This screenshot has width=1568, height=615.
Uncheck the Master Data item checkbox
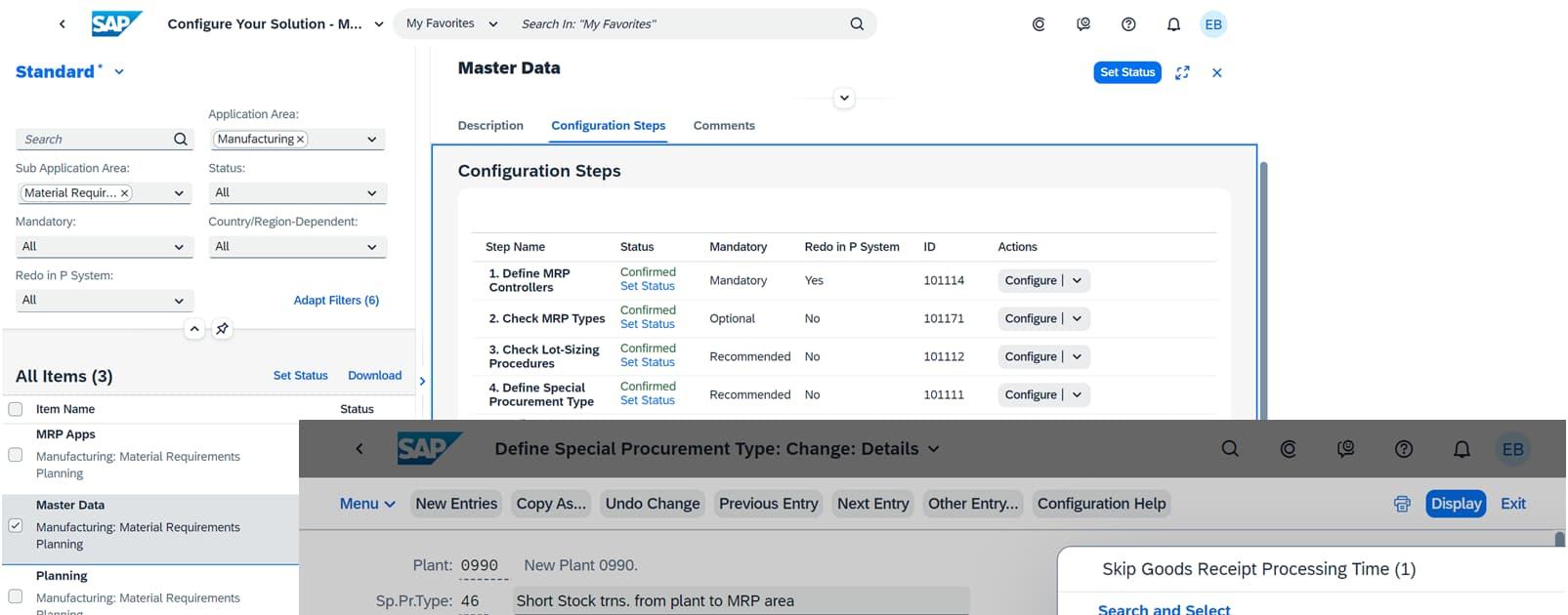coord(16,525)
